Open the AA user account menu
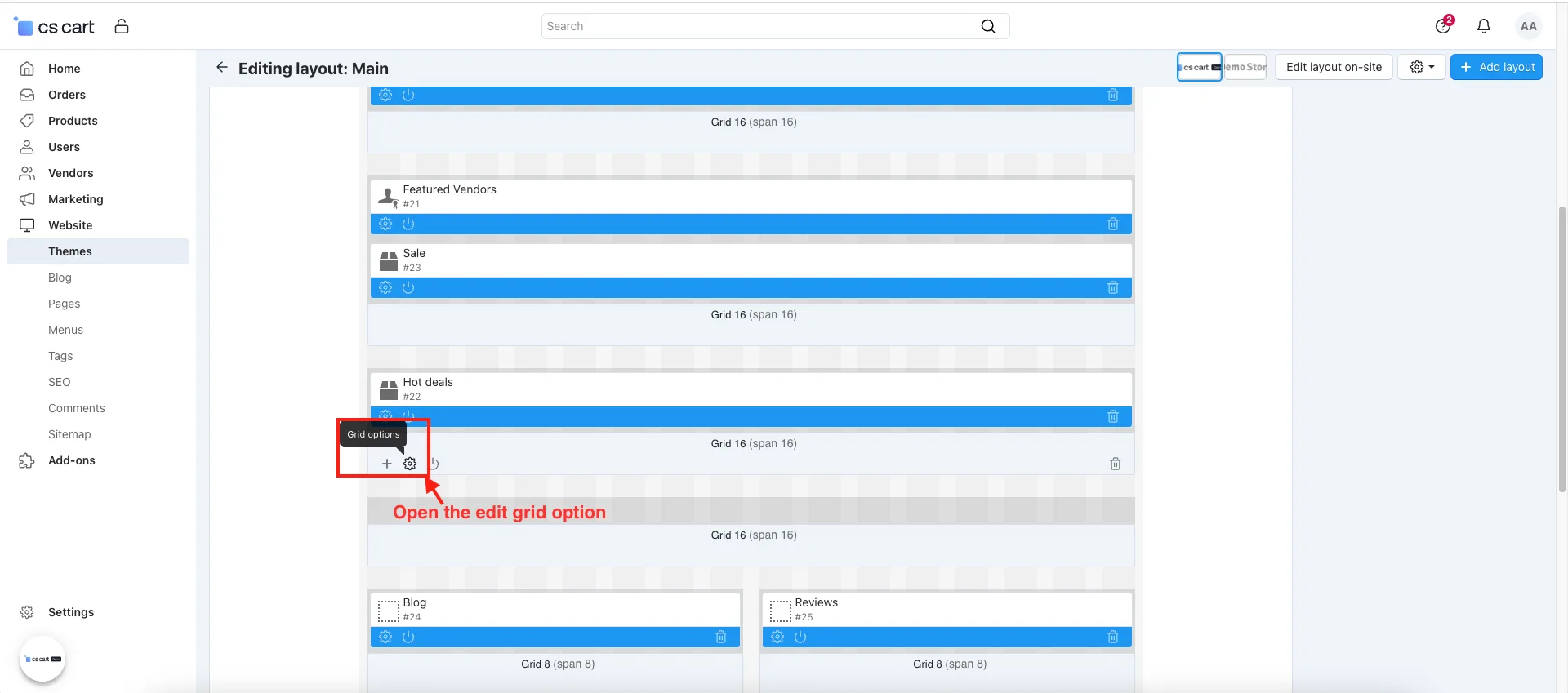 [x=1529, y=26]
